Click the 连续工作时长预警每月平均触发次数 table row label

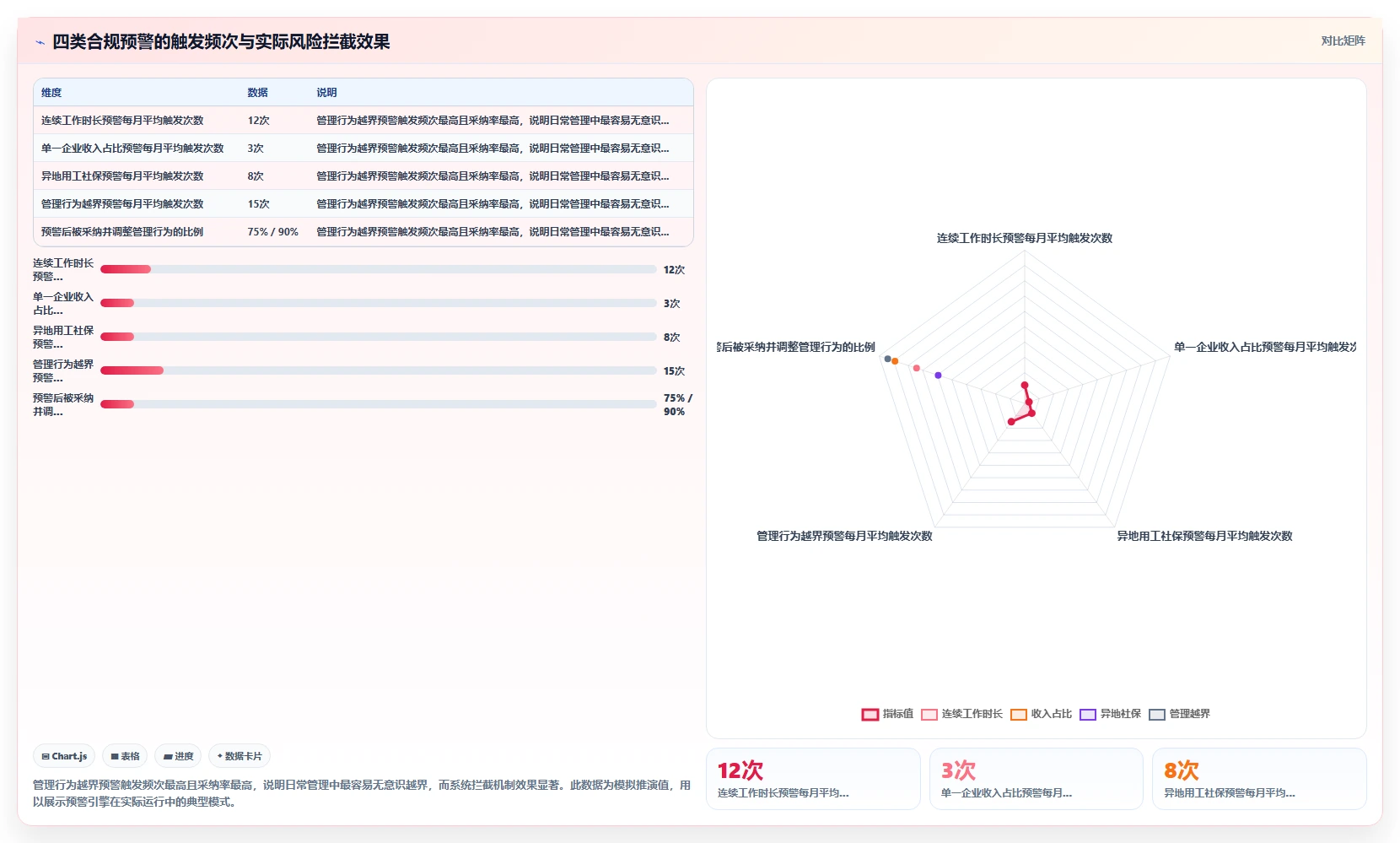tap(122, 121)
